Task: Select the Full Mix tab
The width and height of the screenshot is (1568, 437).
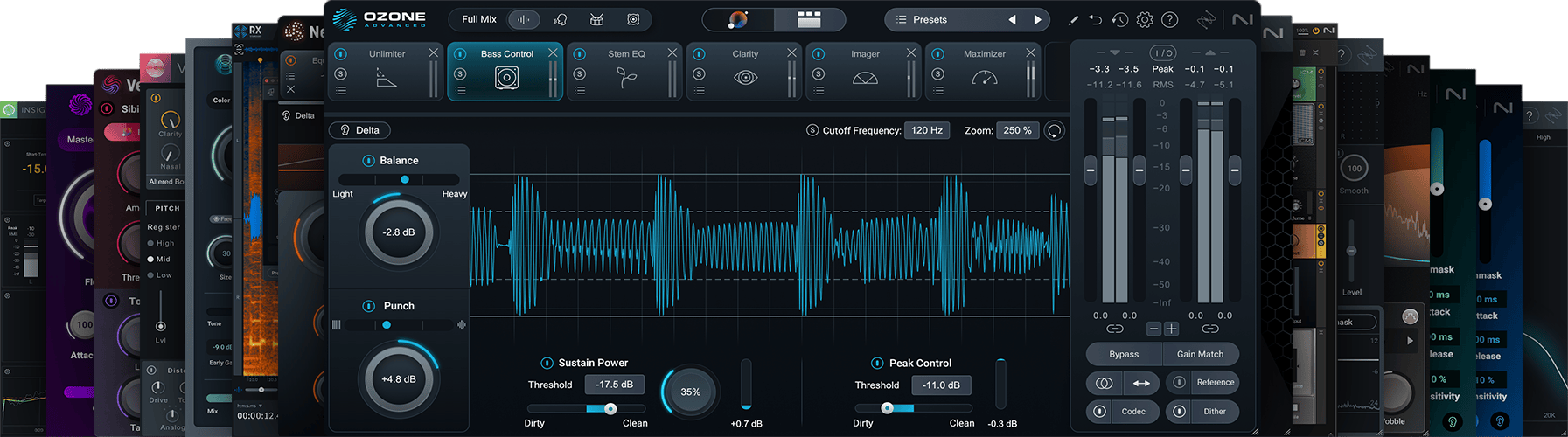Action: click(x=479, y=19)
